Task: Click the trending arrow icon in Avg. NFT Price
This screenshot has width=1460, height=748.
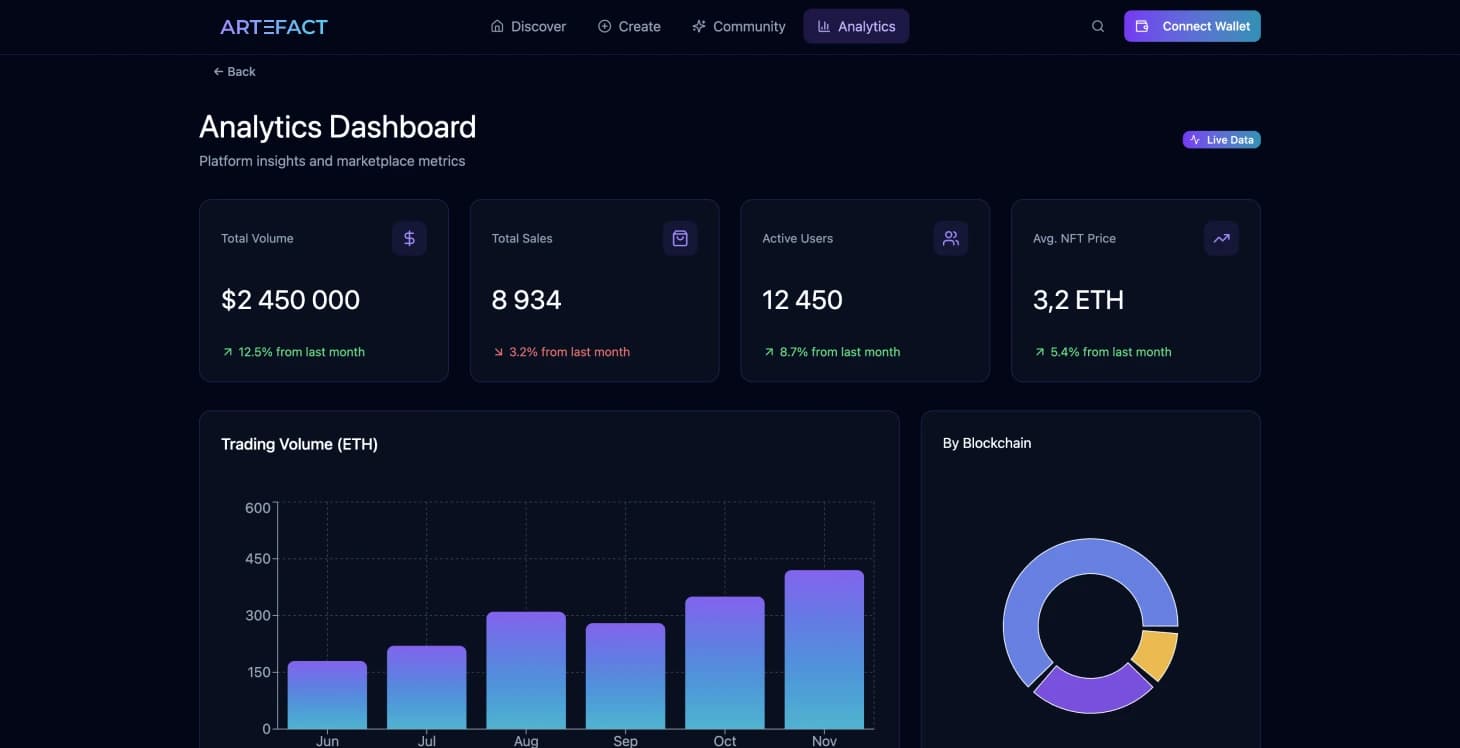Action: 1221,238
